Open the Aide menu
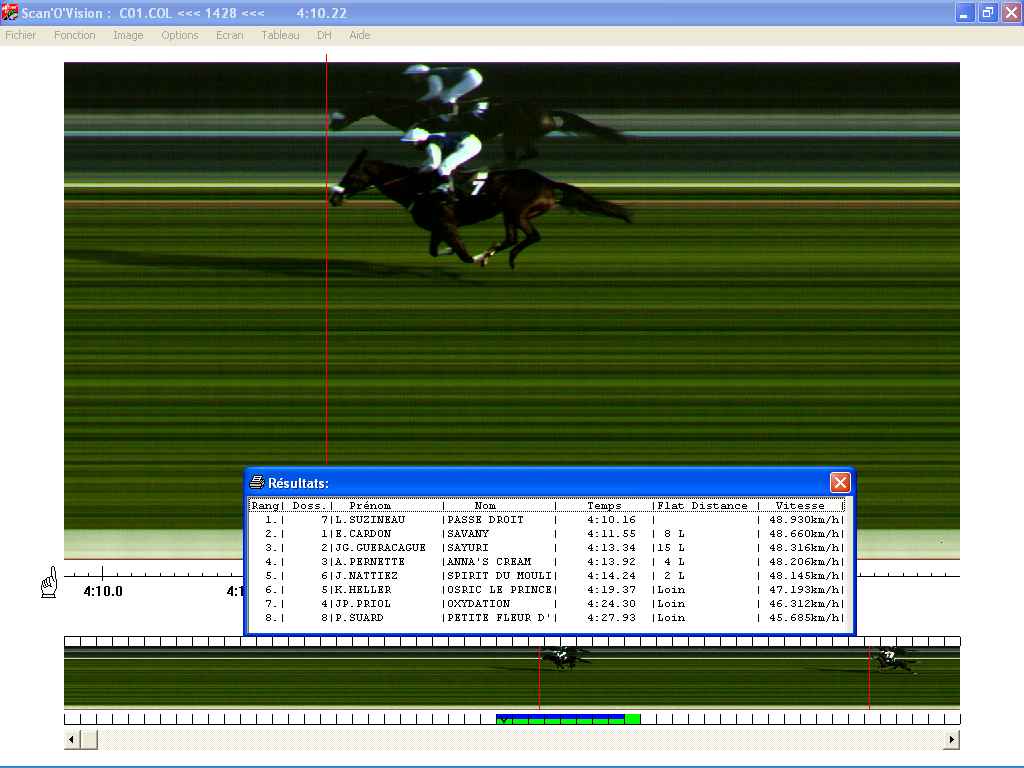 [359, 35]
